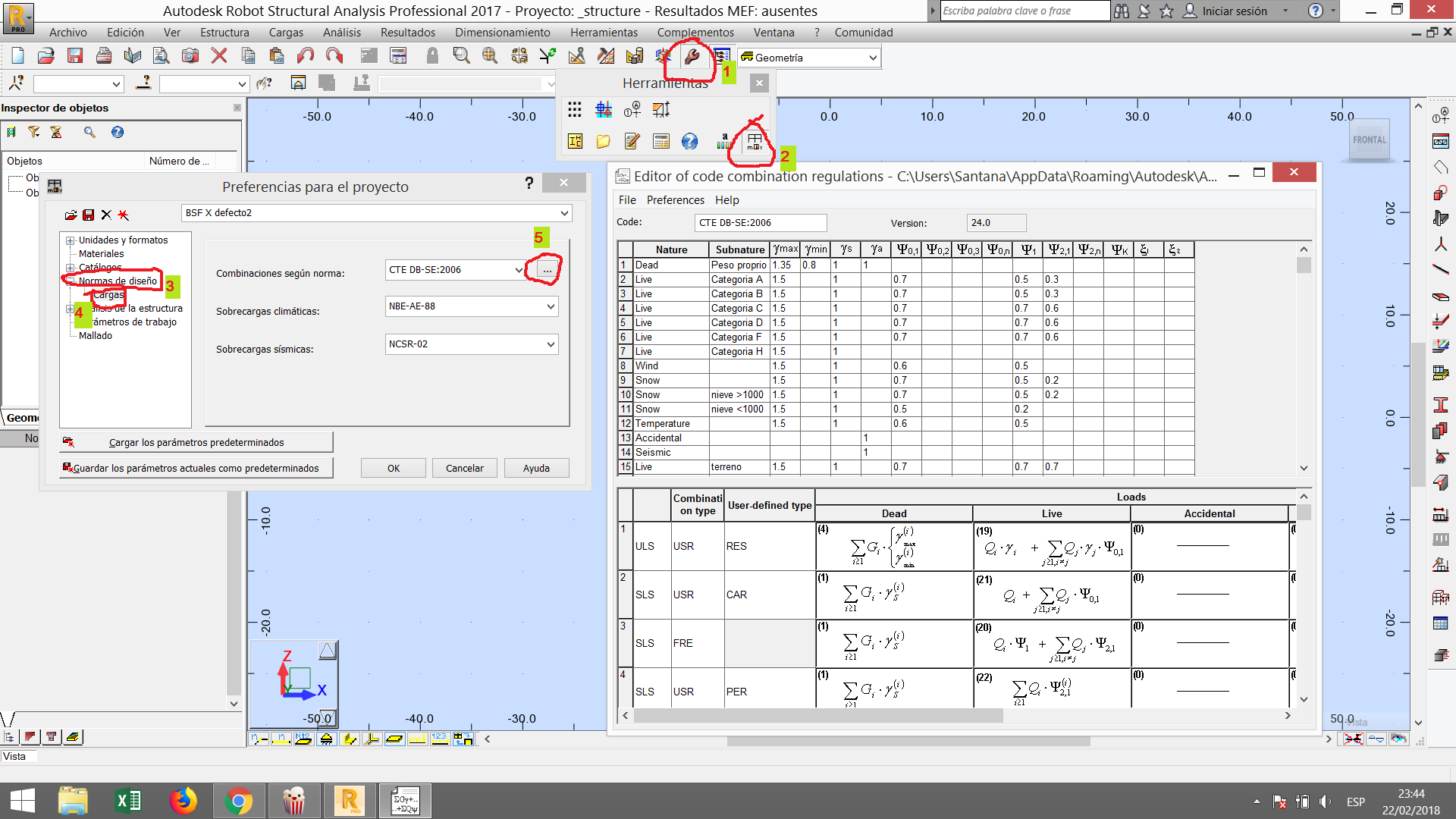Toggle section shapes display at view bottom

pyautogui.click(x=349, y=738)
